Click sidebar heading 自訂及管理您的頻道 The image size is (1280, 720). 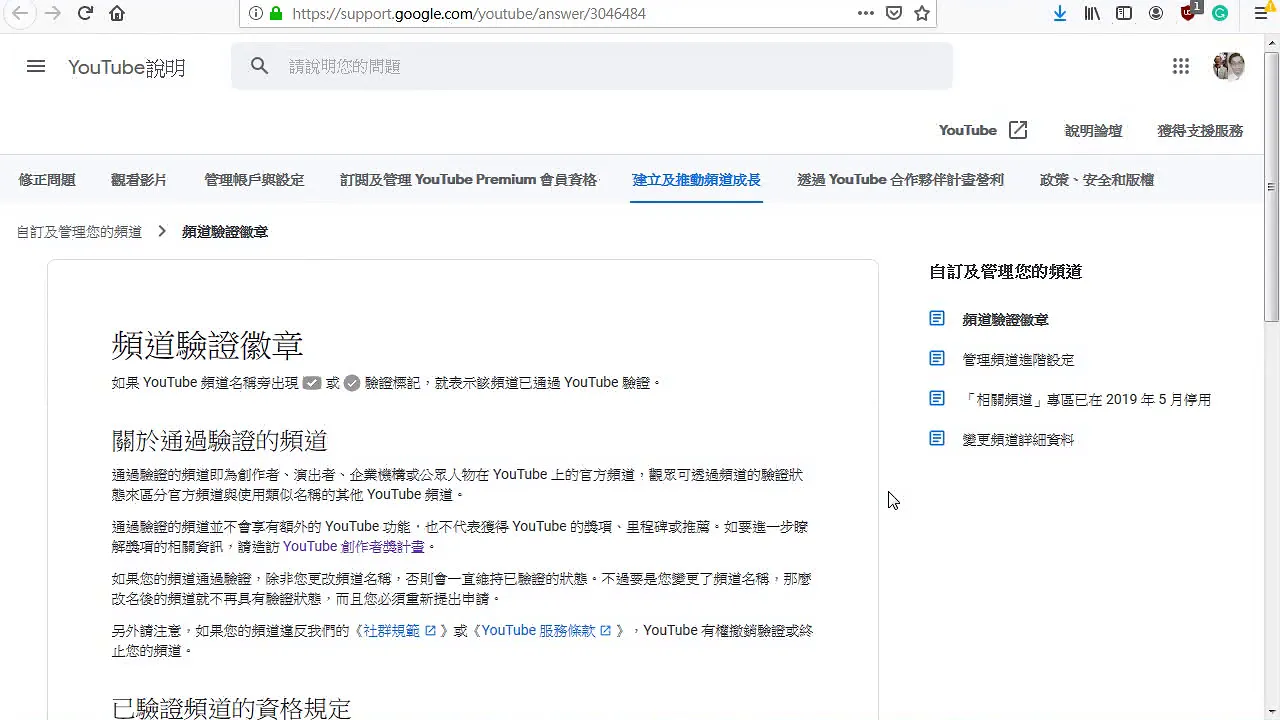(1005, 271)
